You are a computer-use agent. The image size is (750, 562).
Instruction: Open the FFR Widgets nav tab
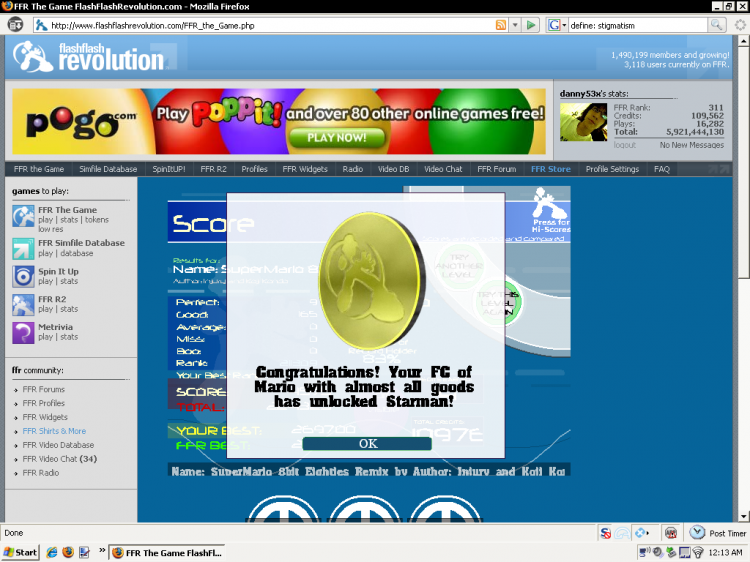tap(305, 169)
